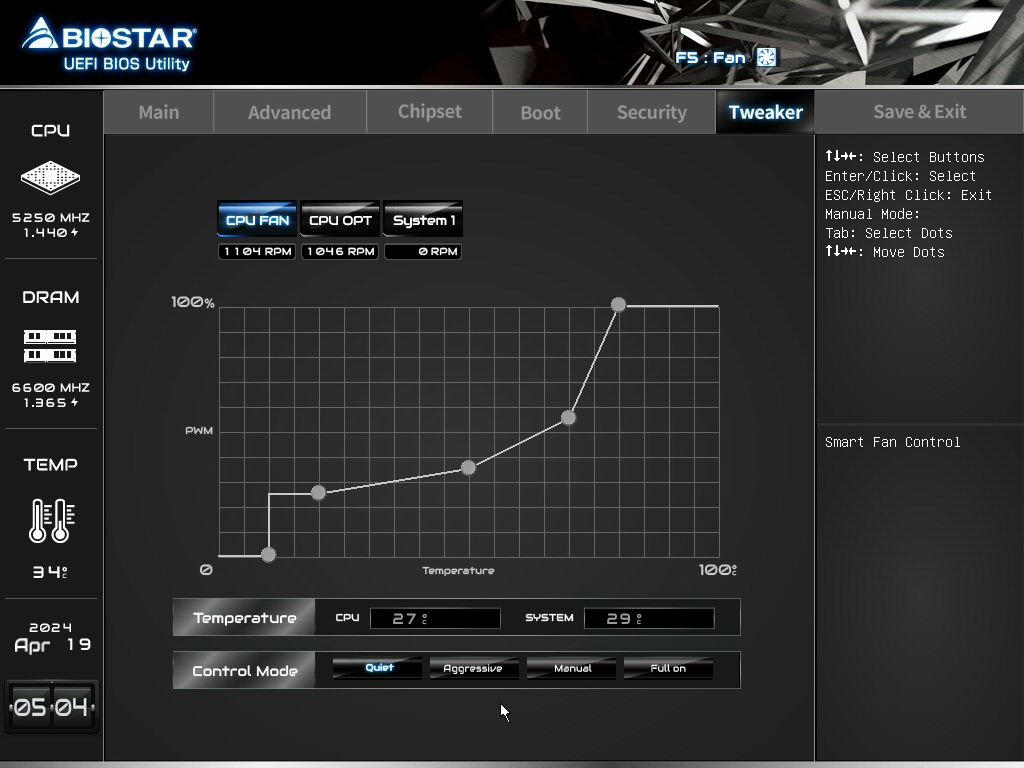The image size is (1024, 768).
Task: Click the Smart Fan Control help text
Action: pyautogui.click(x=892, y=442)
